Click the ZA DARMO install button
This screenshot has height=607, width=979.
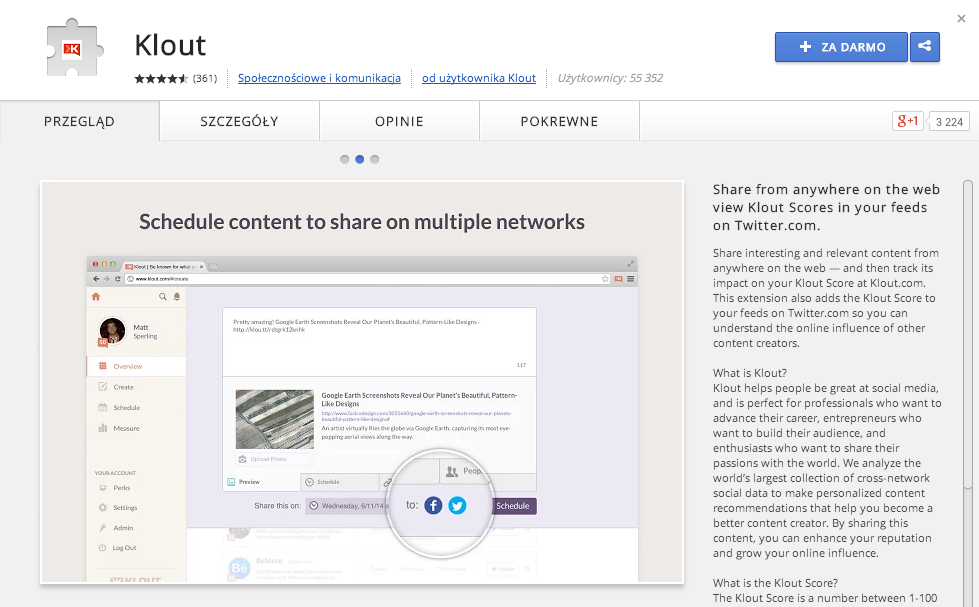pyautogui.click(x=841, y=47)
